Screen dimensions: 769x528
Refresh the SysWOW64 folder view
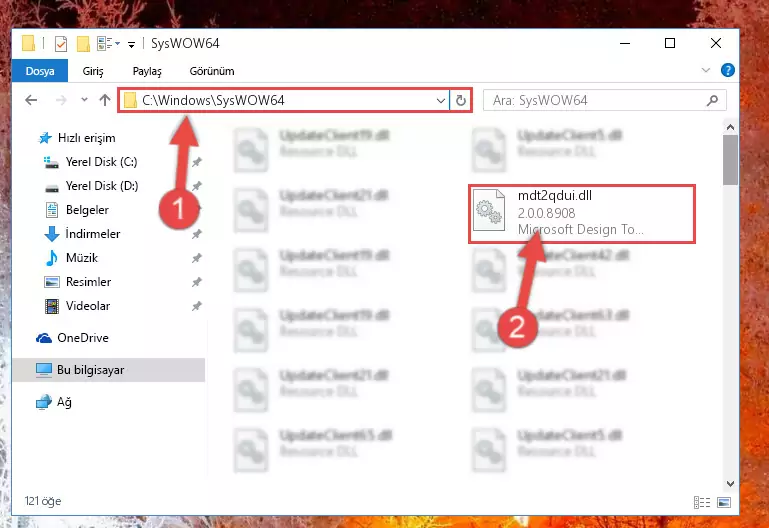[x=461, y=101]
